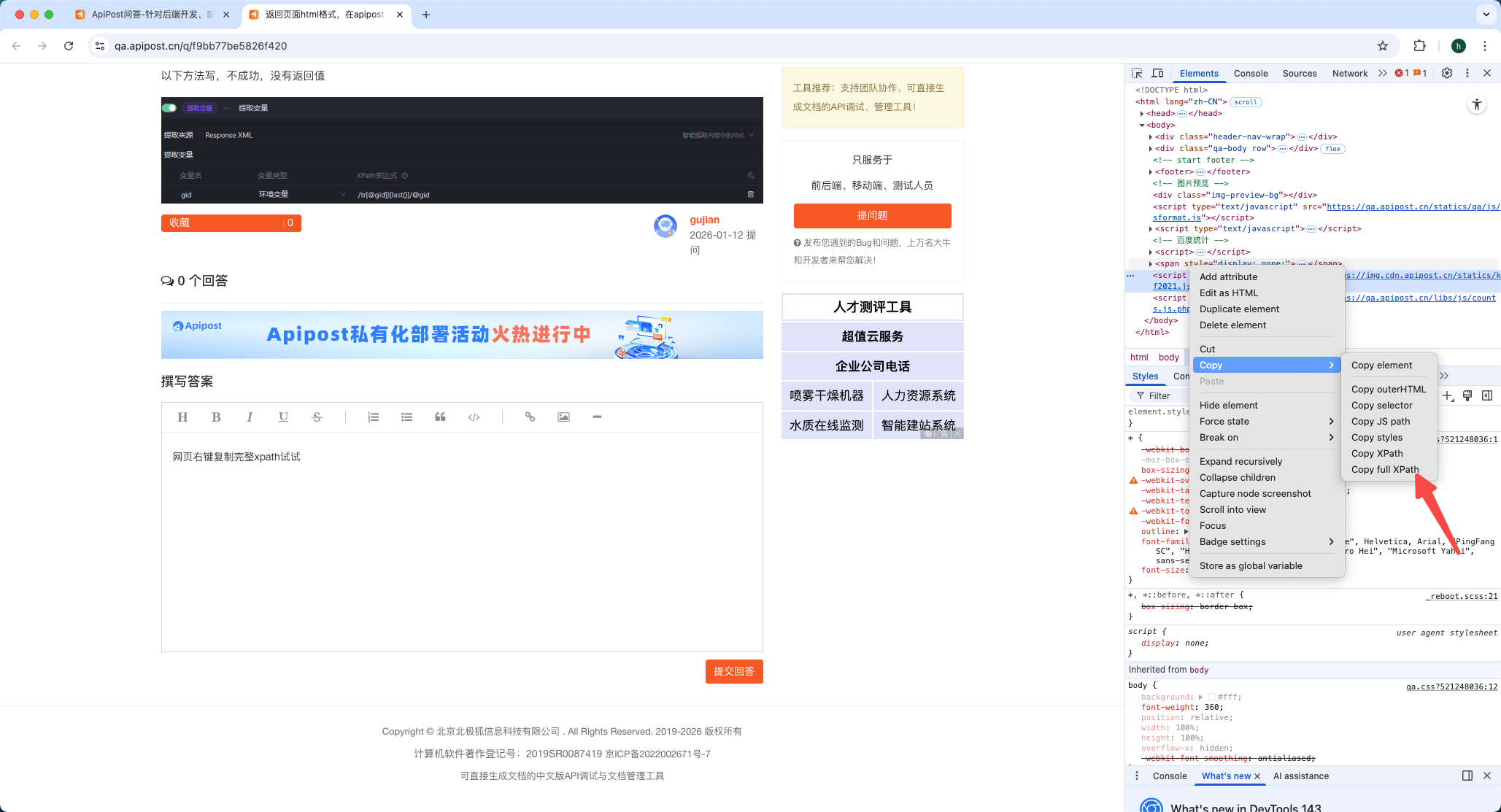Insert a code block in the editor
Image resolution: width=1501 pixels, height=812 pixels.
point(473,417)
